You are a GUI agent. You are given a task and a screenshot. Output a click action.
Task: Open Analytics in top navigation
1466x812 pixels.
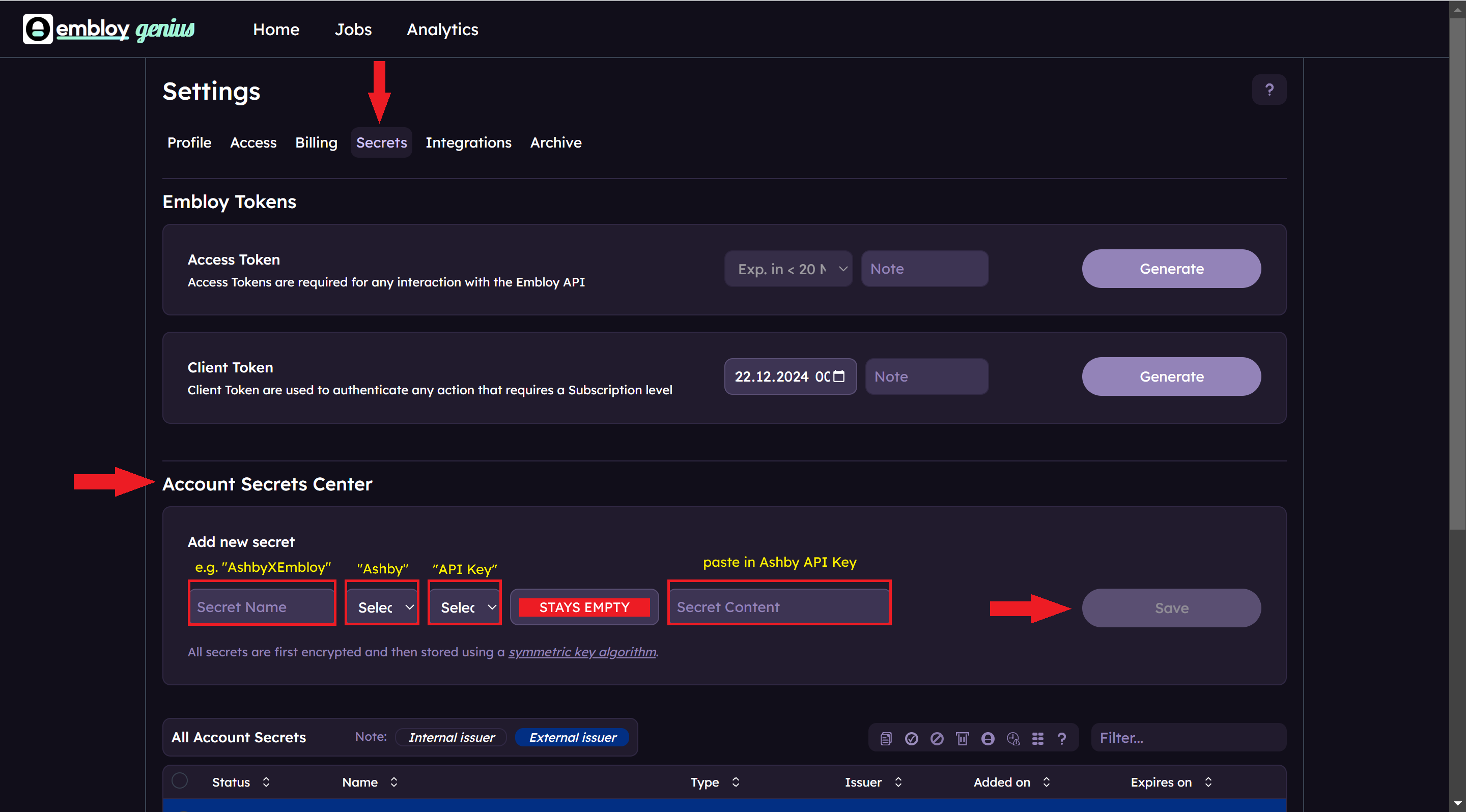click(x=442, y=29)
